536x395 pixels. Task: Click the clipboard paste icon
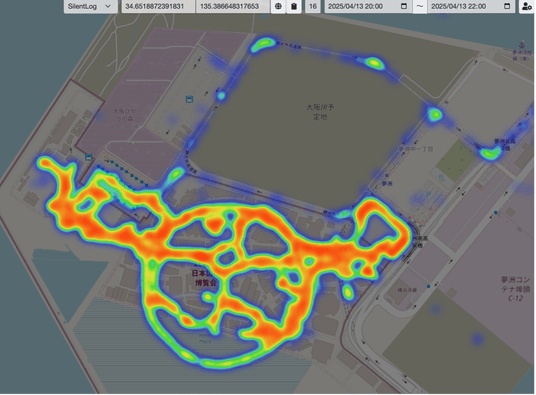click(x=294, y=6)
